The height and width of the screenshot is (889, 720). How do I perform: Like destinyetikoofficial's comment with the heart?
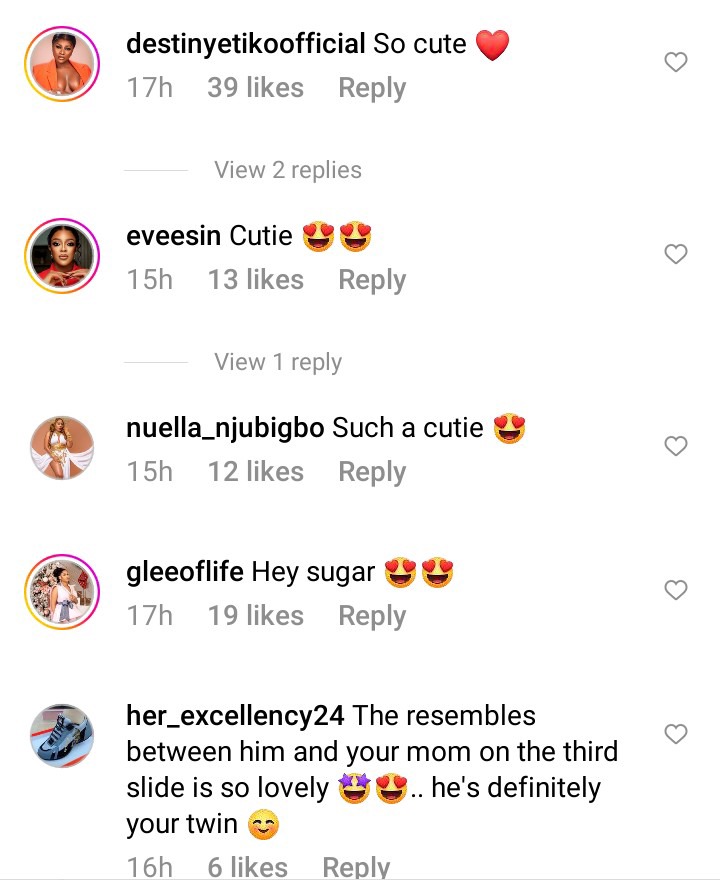click(676, 62)
